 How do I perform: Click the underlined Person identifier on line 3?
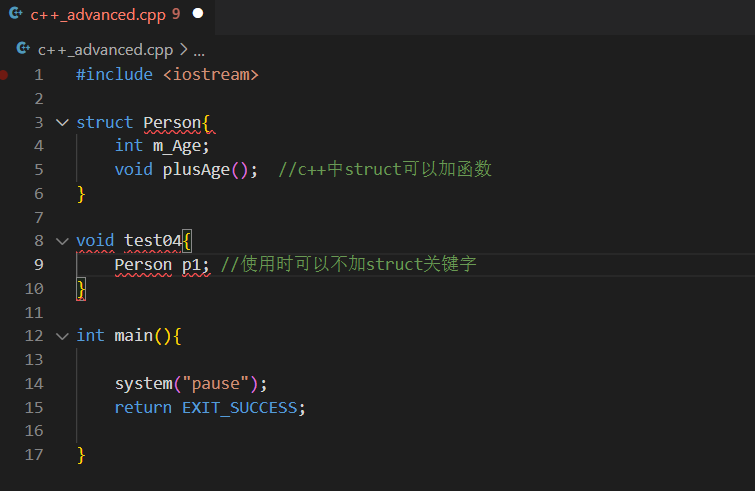(172, 122)
